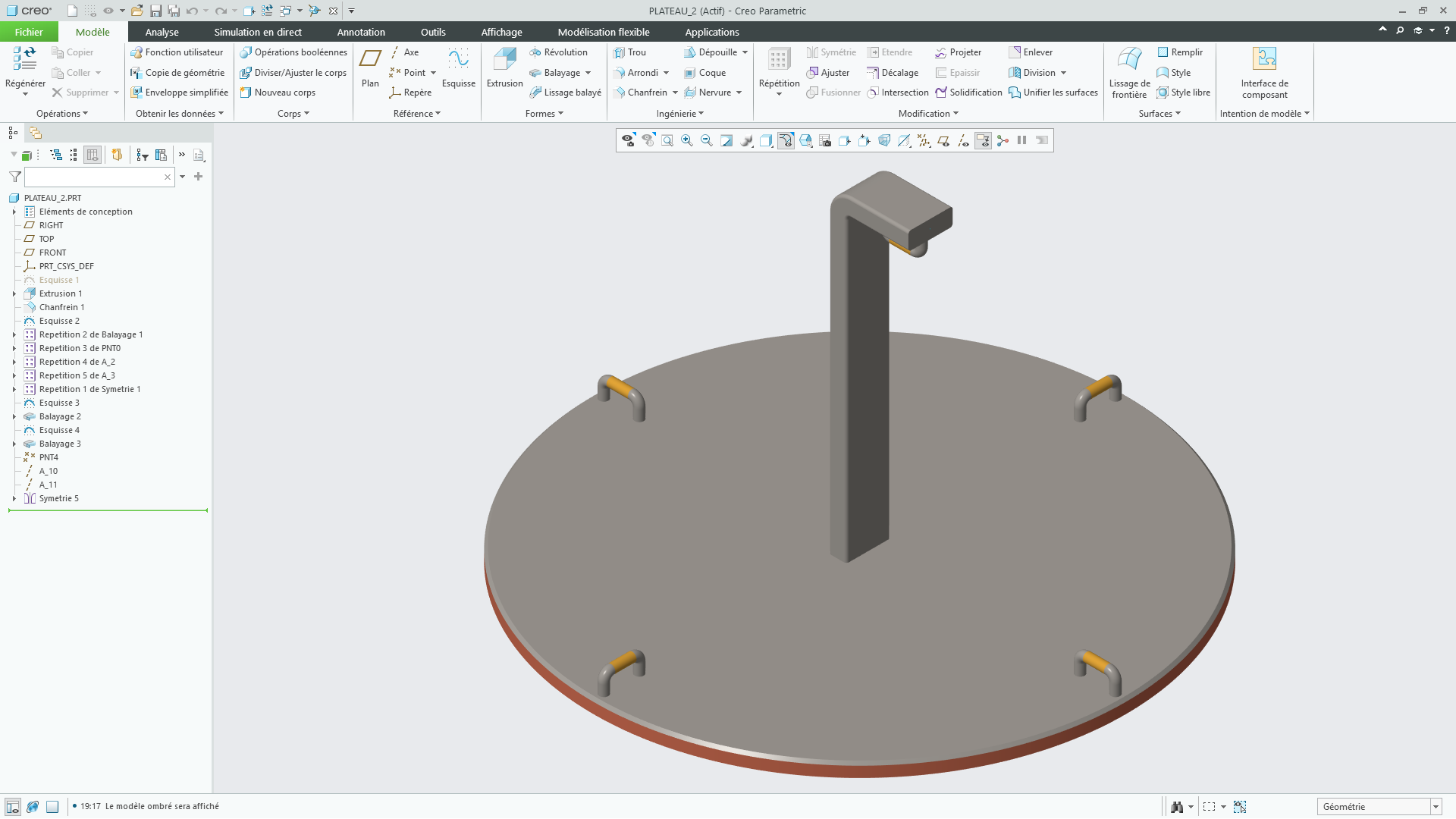Viewport: 1456px width, 819px height.
Task: Click the zoom in icon in graphics toolbar
Action: click(x=687, y=140)
